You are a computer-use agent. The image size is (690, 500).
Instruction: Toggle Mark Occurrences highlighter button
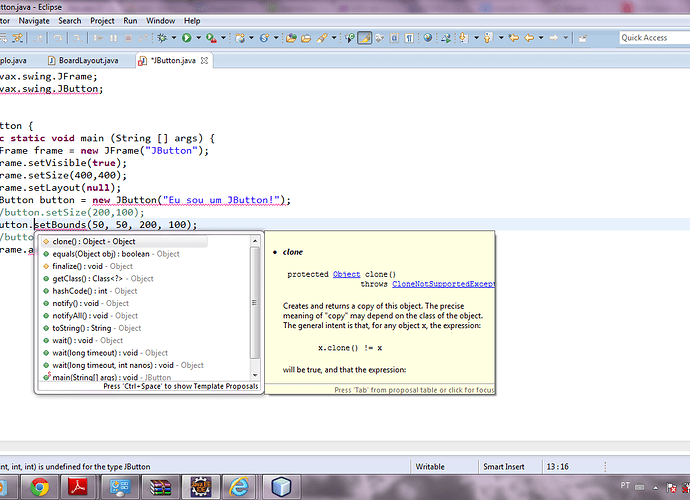click(x=364, y=38)
